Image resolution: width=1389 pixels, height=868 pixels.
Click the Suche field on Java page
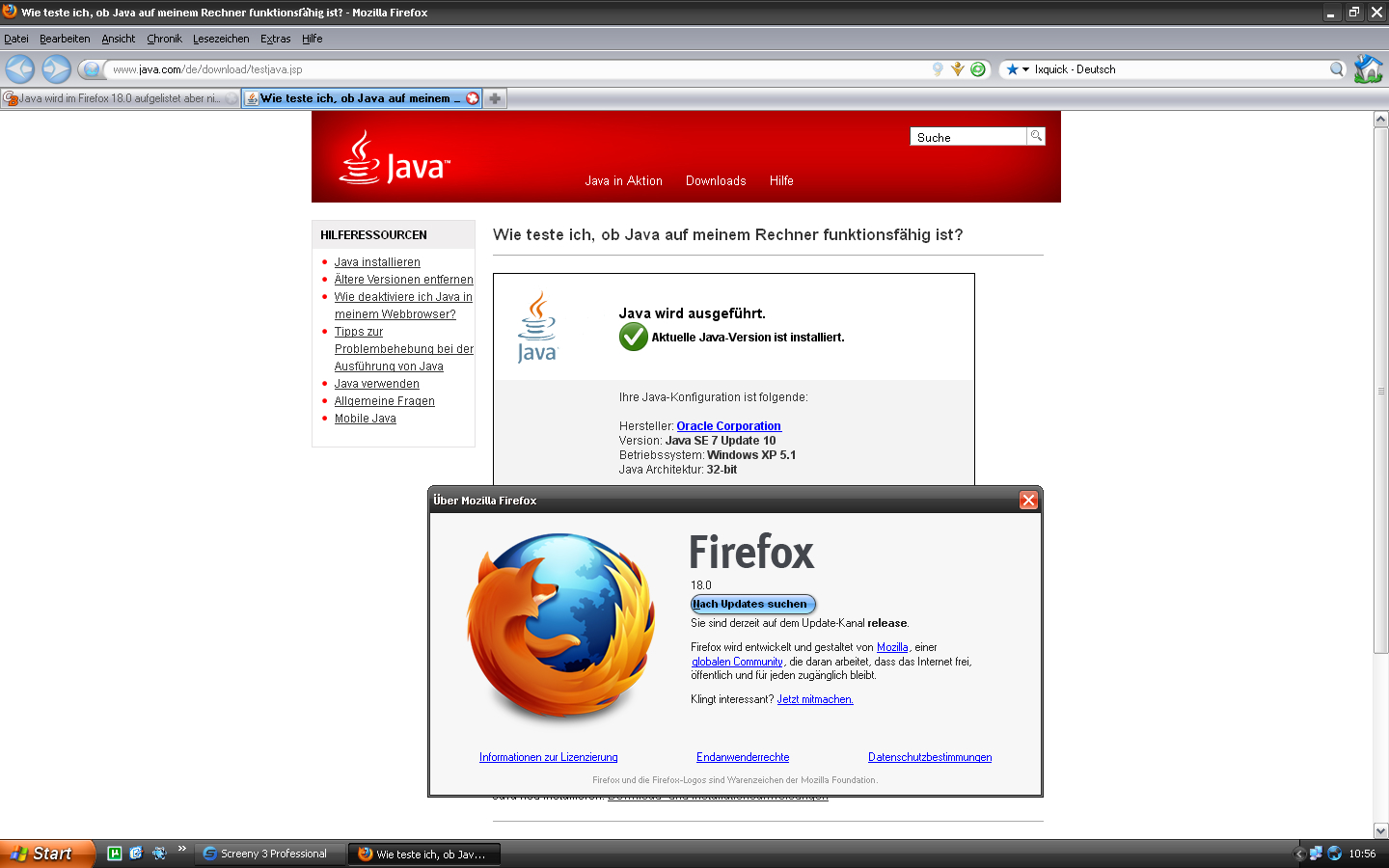point(968,137)
